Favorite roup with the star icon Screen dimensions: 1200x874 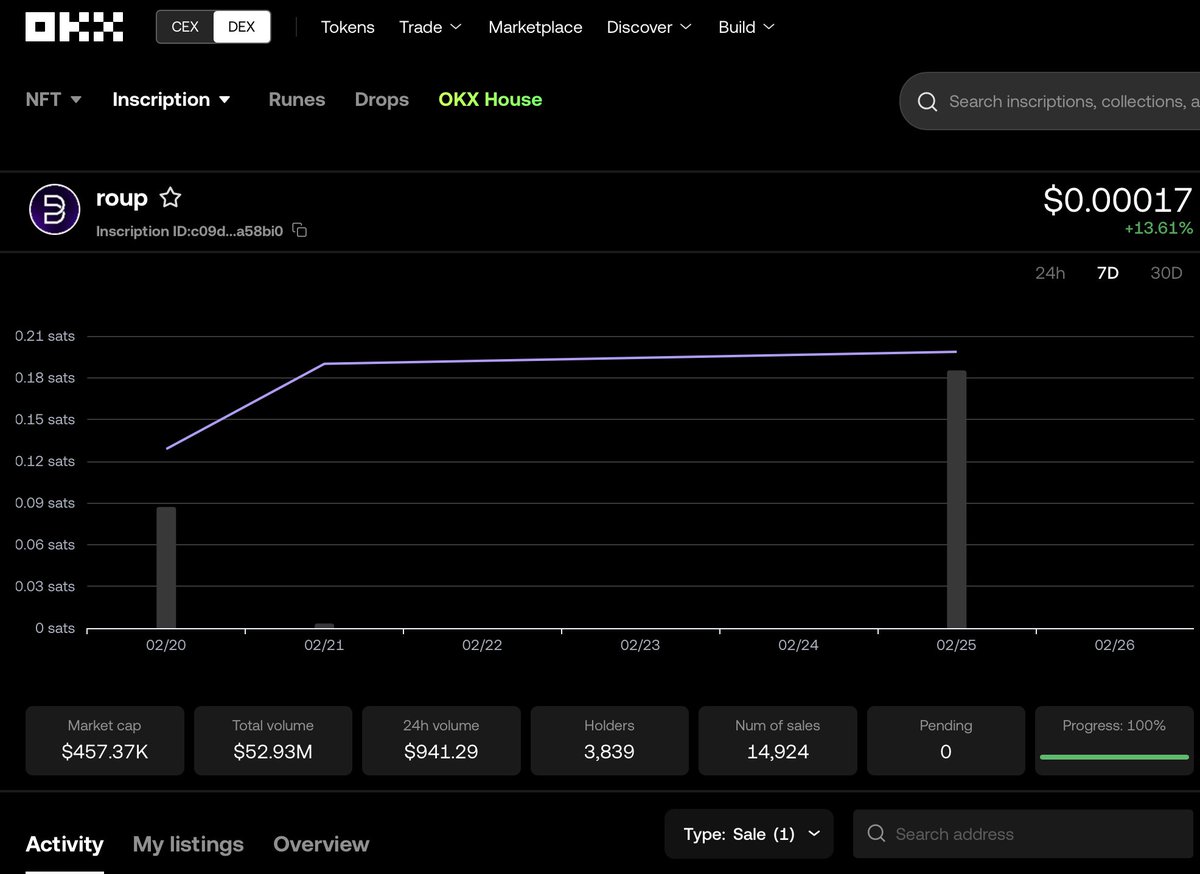tap(171, 198)
